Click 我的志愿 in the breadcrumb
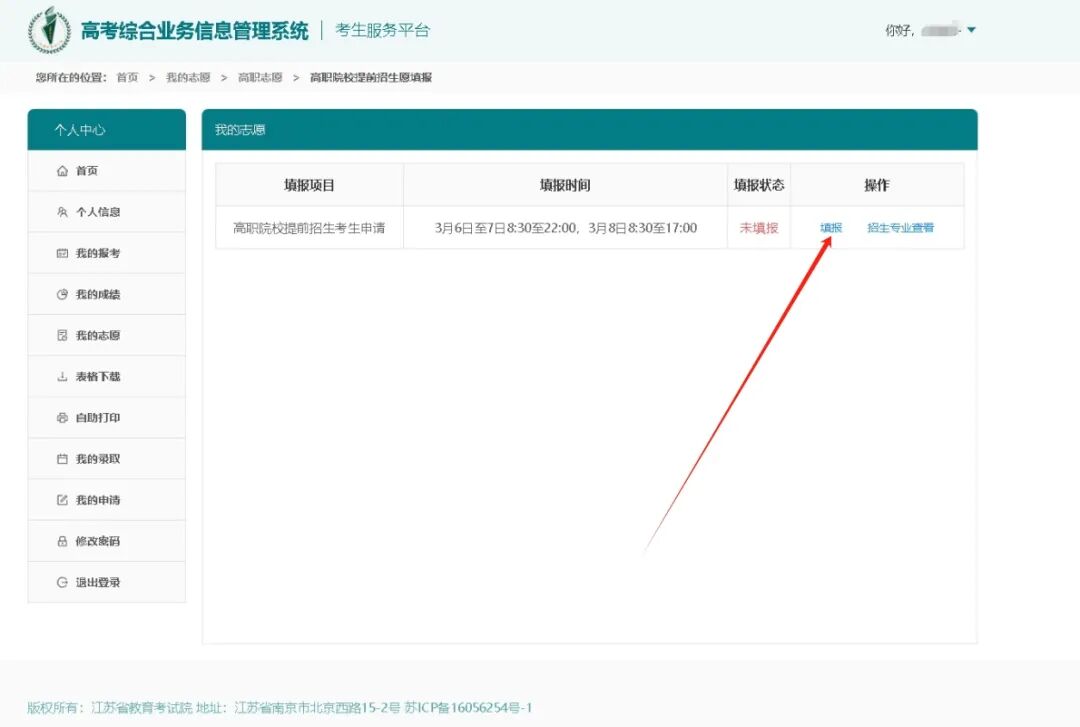Screen dimensions: 1080x727 [x=188, y=78]
